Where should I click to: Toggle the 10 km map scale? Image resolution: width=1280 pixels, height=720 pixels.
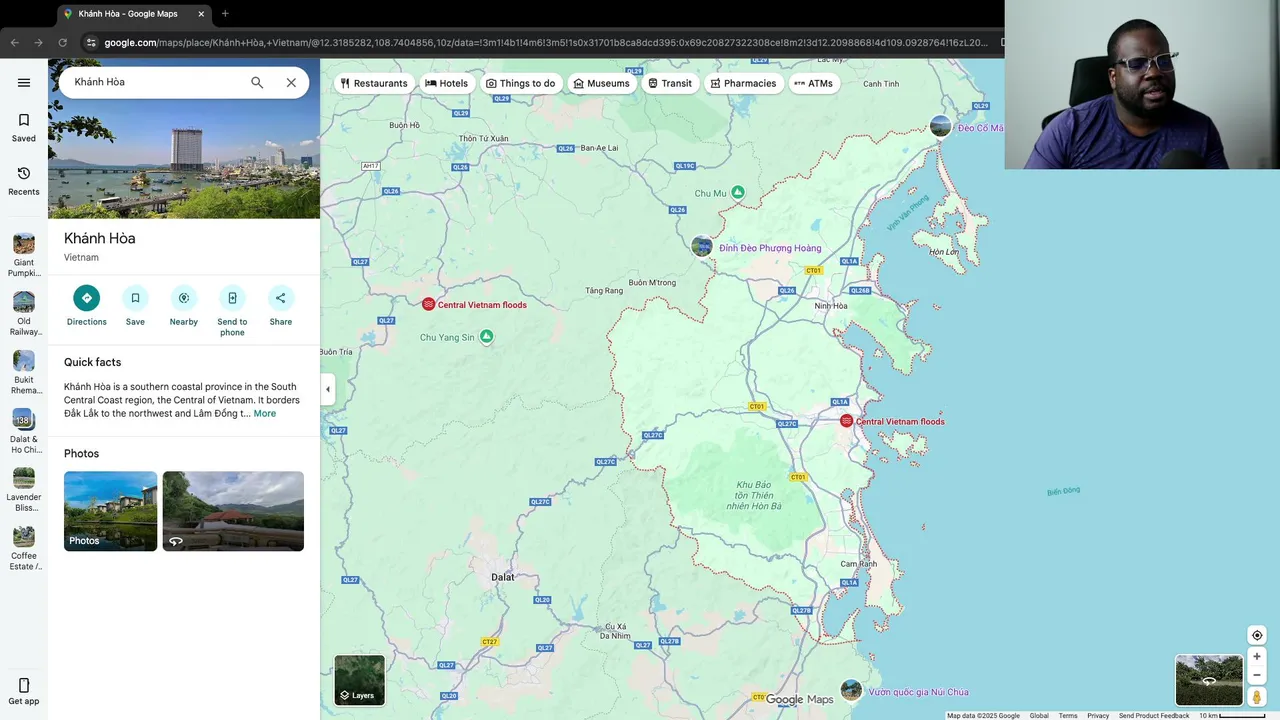pos(1232,715)
